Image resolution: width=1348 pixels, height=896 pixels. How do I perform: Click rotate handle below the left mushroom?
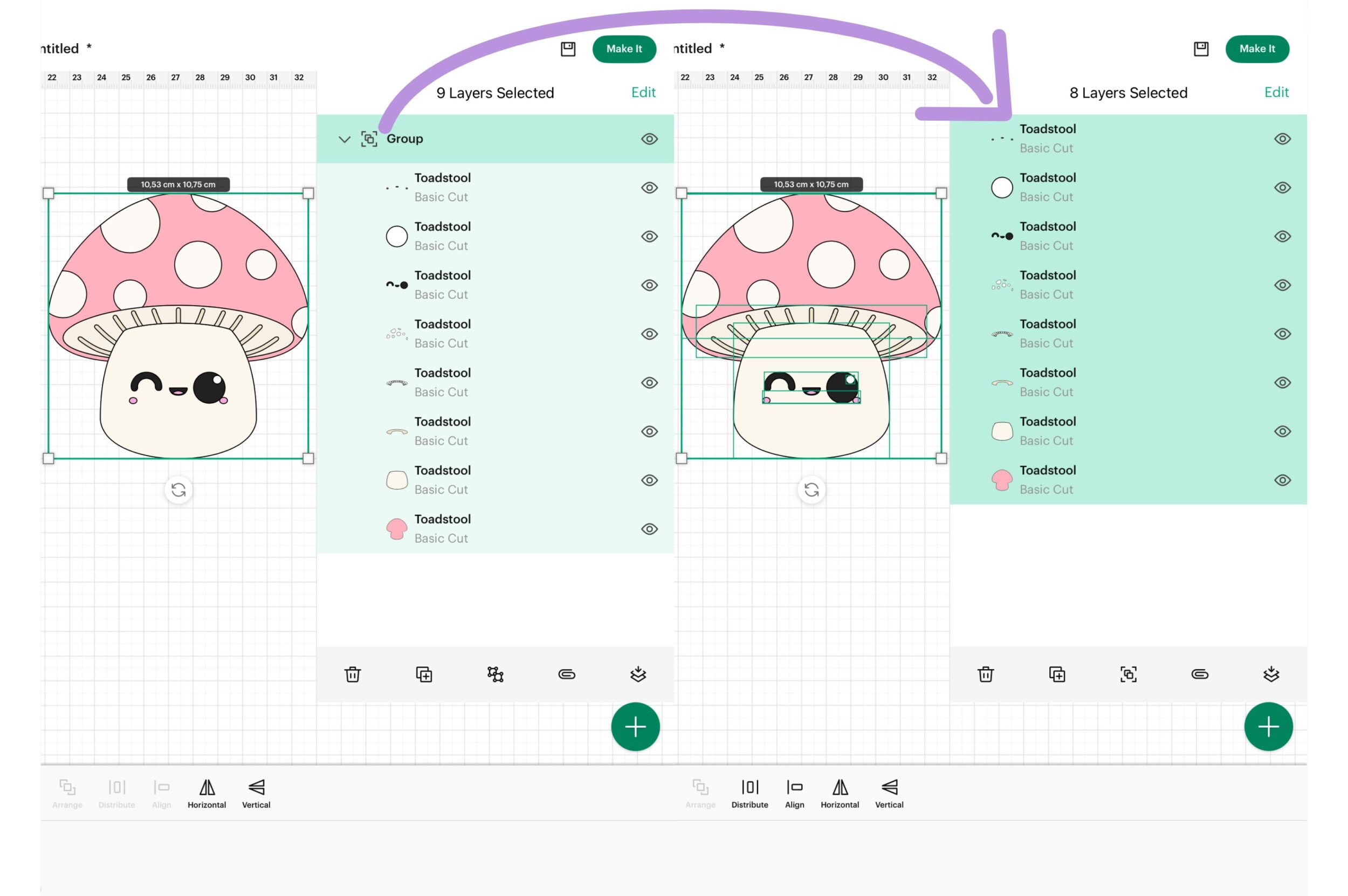pyautogui.click(x=178, y=490)
